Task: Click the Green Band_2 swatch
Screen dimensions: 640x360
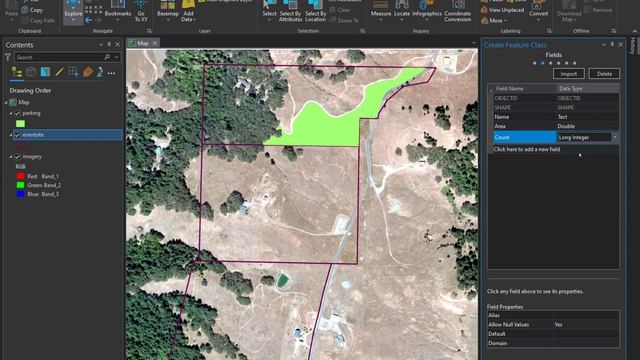Action: click(x=20, y=185)
